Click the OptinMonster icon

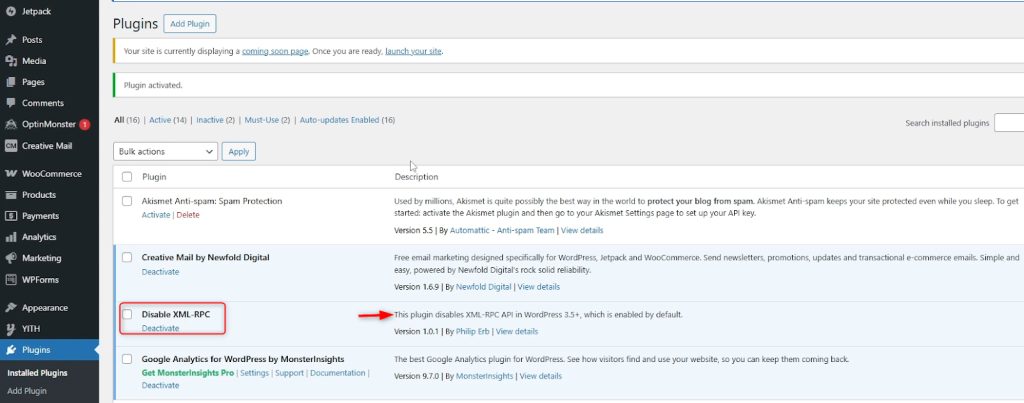(10, 124)
